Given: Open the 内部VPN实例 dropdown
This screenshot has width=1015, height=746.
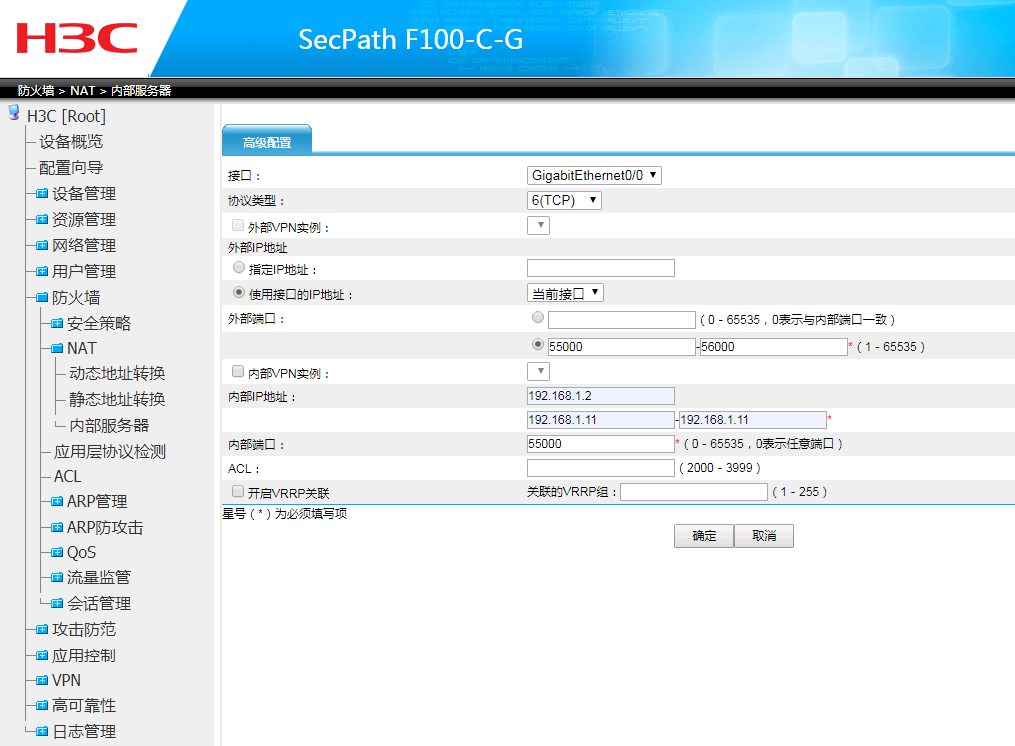Looking at the screenshot, I should coord(538,371).
